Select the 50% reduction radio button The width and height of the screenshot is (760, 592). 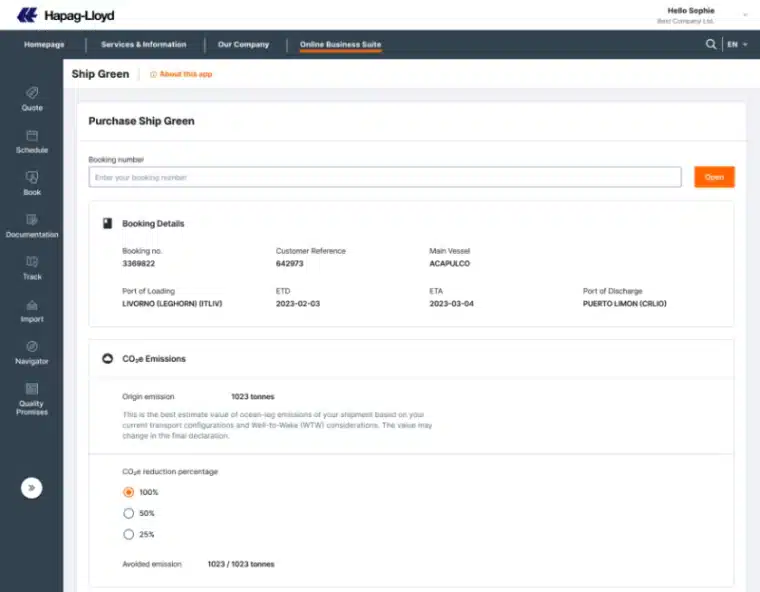[x=128, y=513]
